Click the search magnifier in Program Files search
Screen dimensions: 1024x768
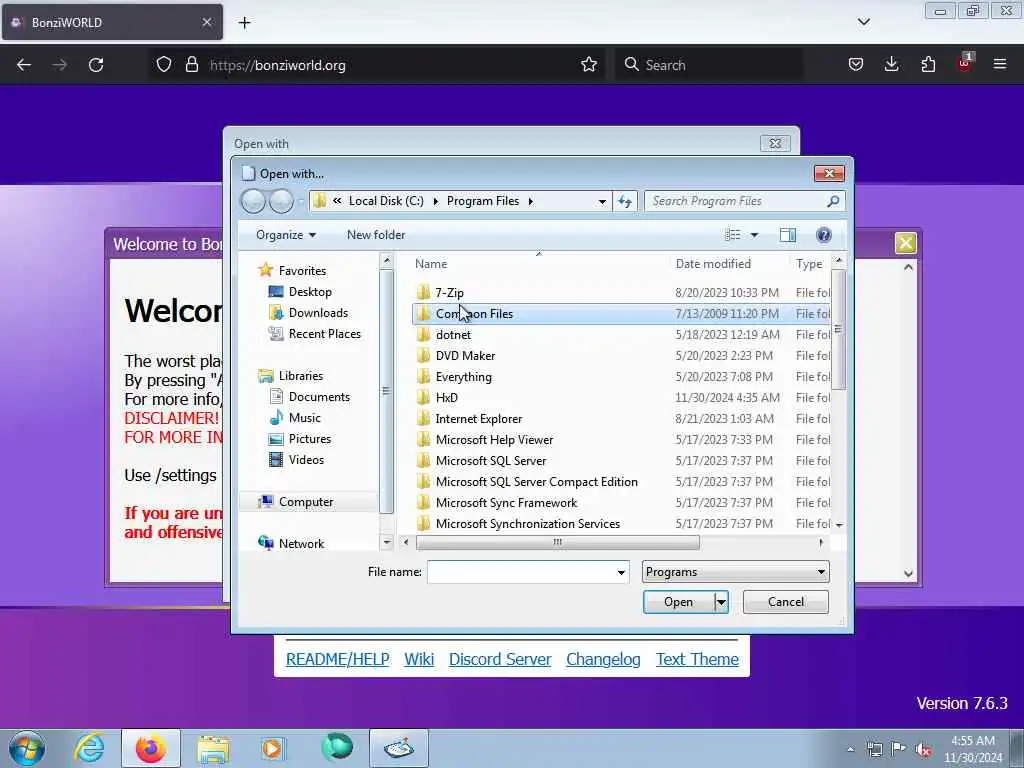pos(833,201)
